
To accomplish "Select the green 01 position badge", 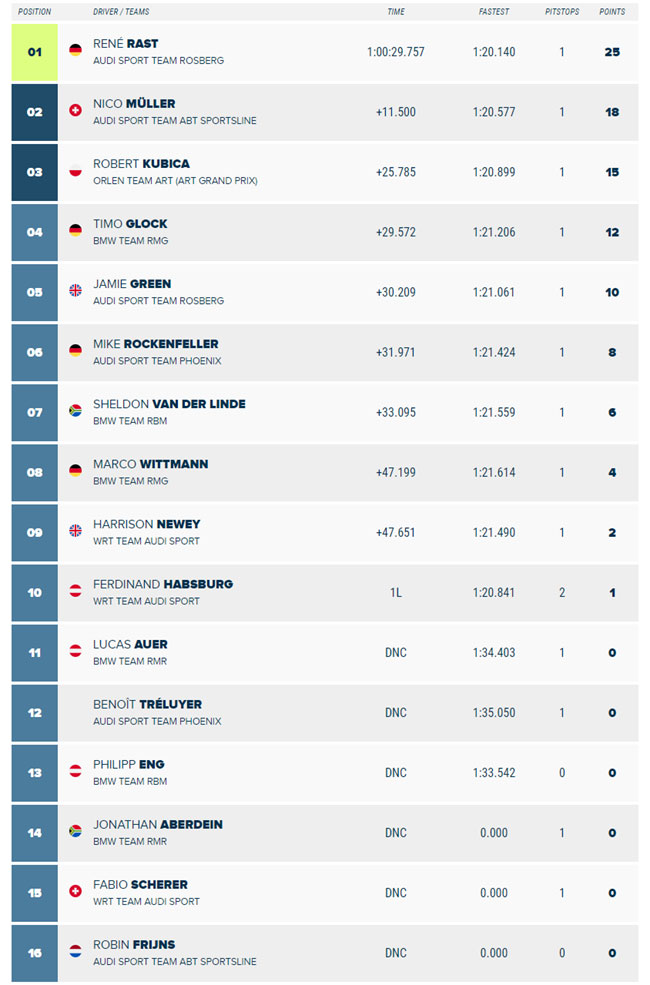I will pos(35,52).
